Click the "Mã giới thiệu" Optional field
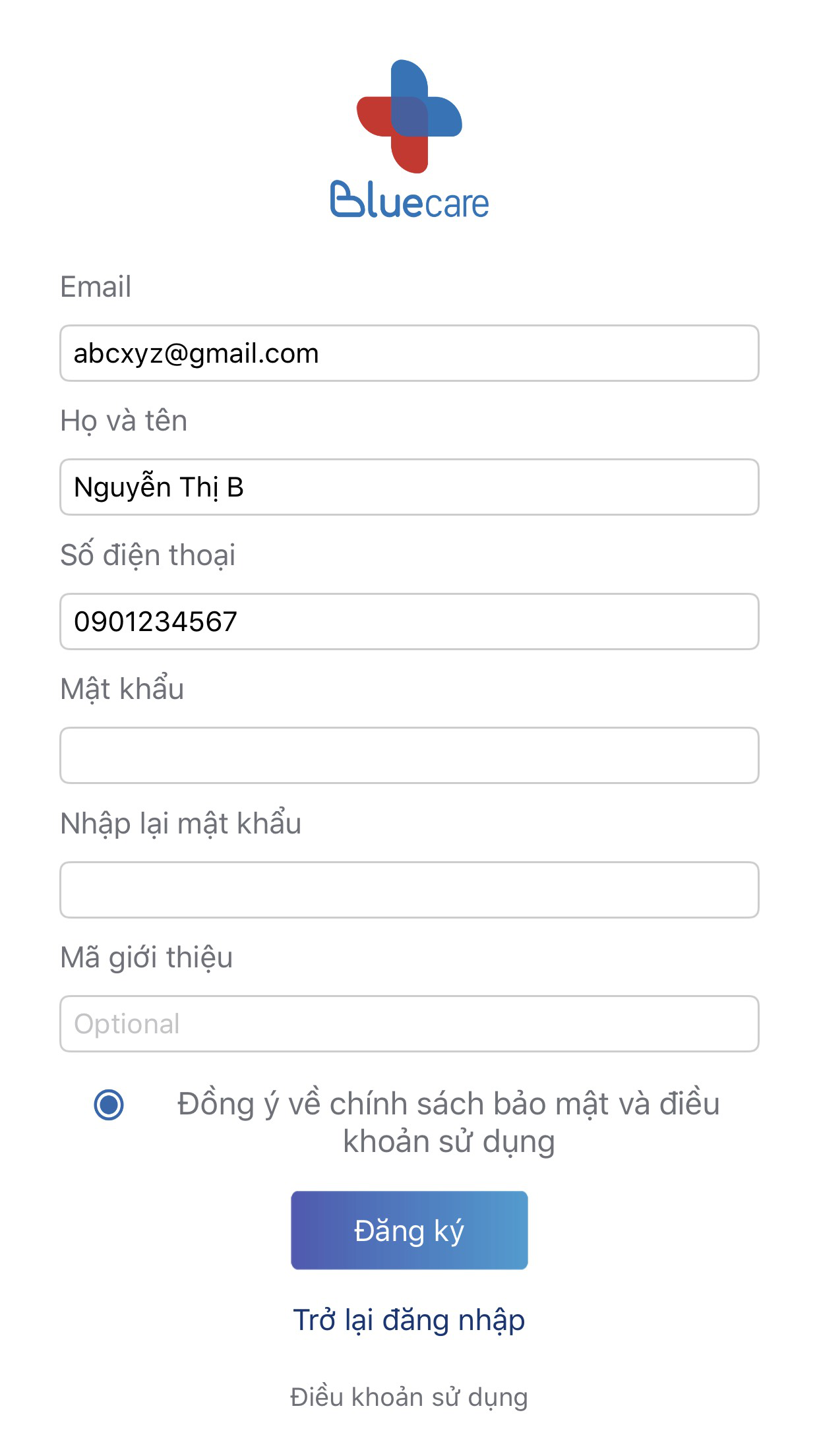819x1456 pixels. (409, 1024)
